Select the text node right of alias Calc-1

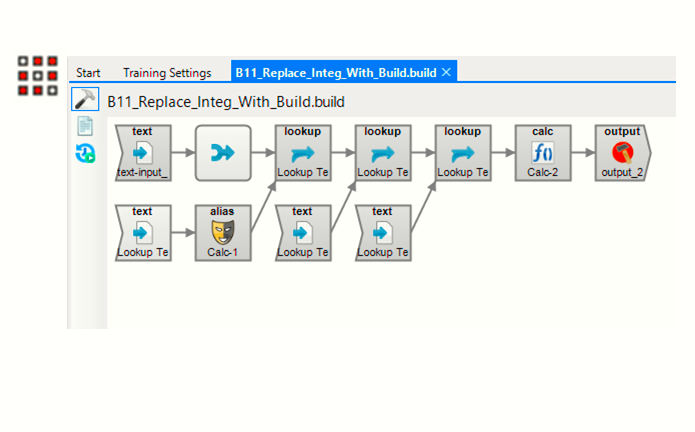(302, 232)
